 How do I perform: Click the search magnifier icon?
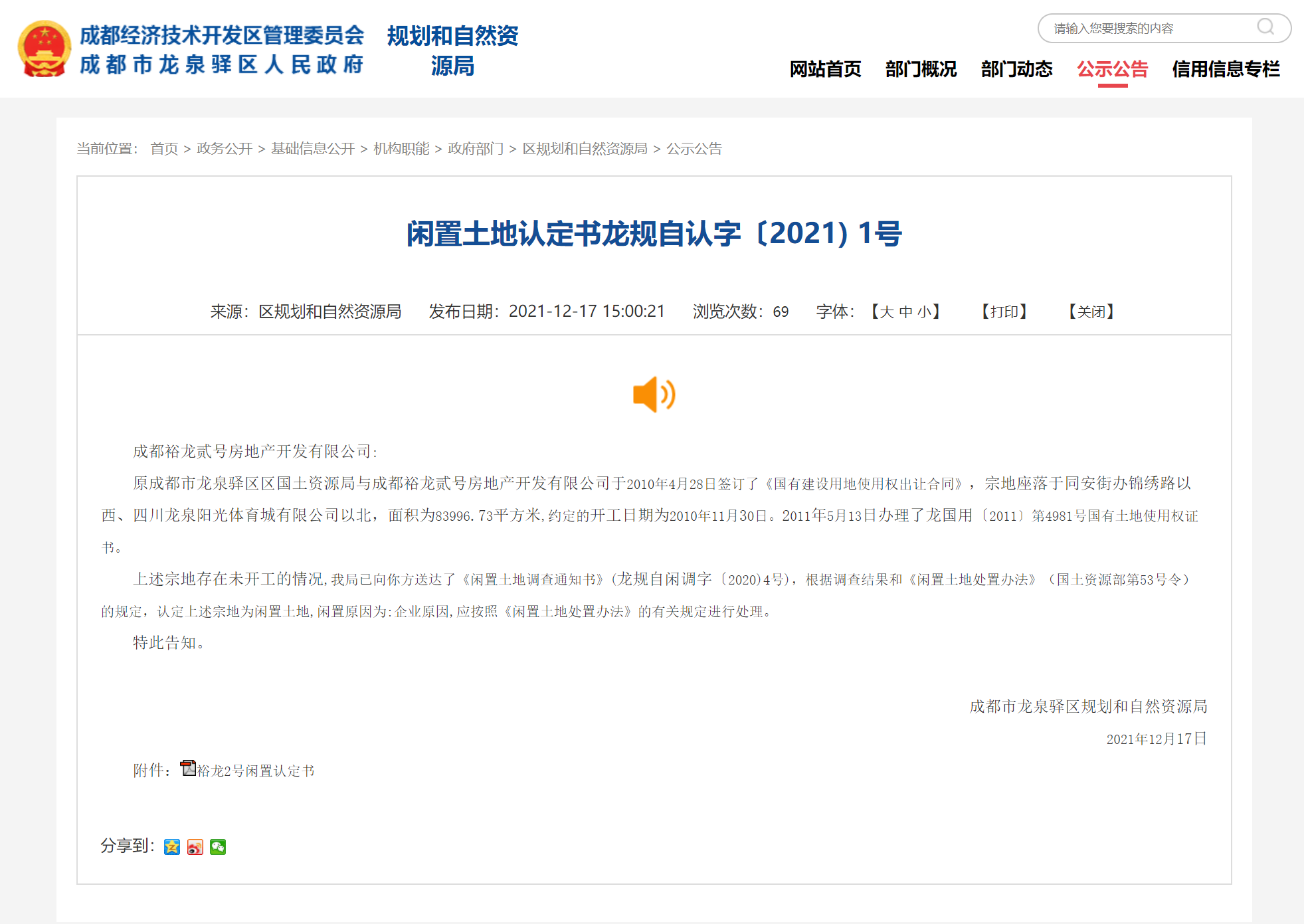pos(1265,27)
